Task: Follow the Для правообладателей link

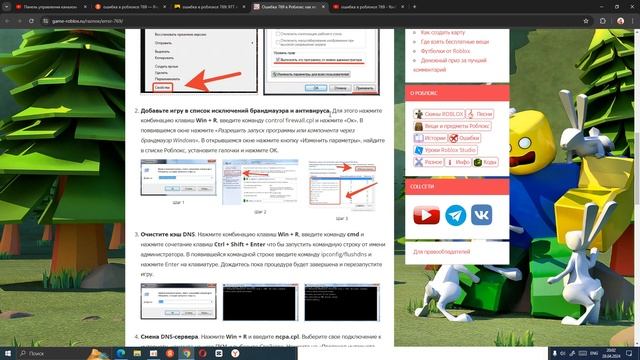Action: point(441,252)
